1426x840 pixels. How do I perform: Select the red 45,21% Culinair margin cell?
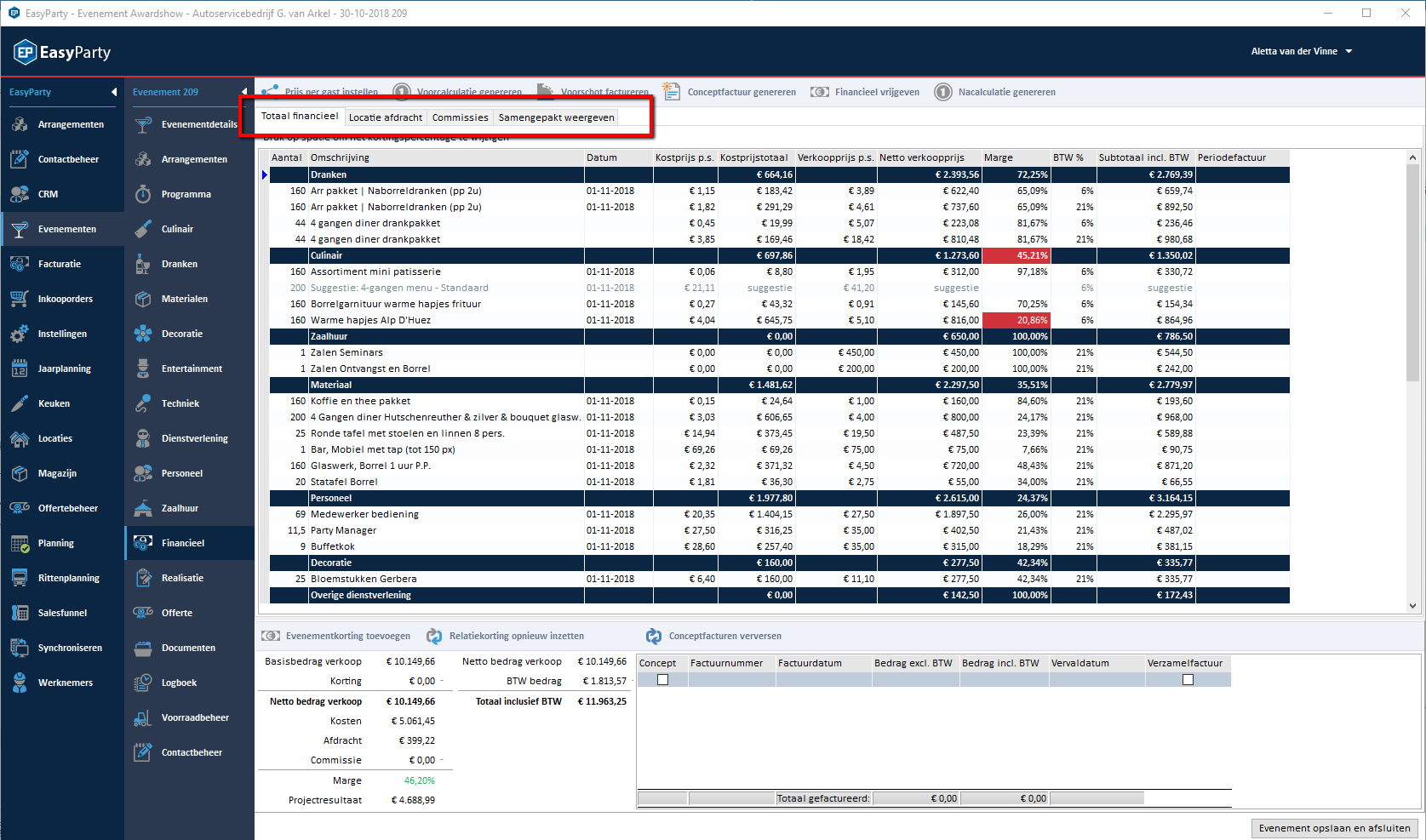[x=1016, y=255]
